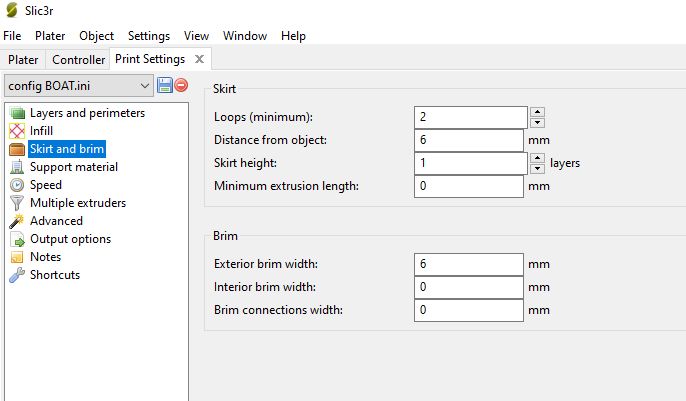Click the Distance from object field
Viewport: 686px width, 401px height.
(x=468, y=140)
